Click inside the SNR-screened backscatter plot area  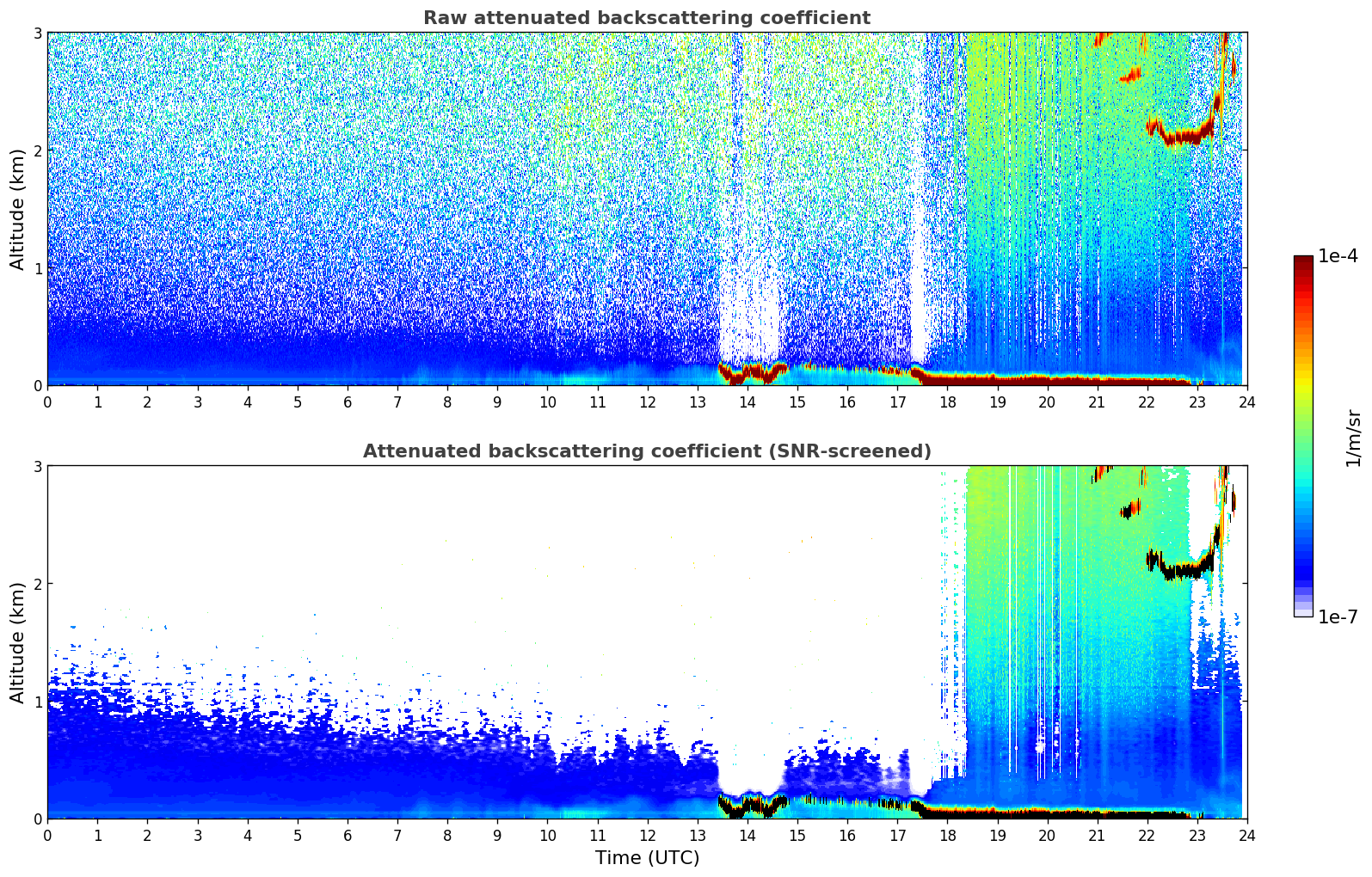[x=647, y=642]
